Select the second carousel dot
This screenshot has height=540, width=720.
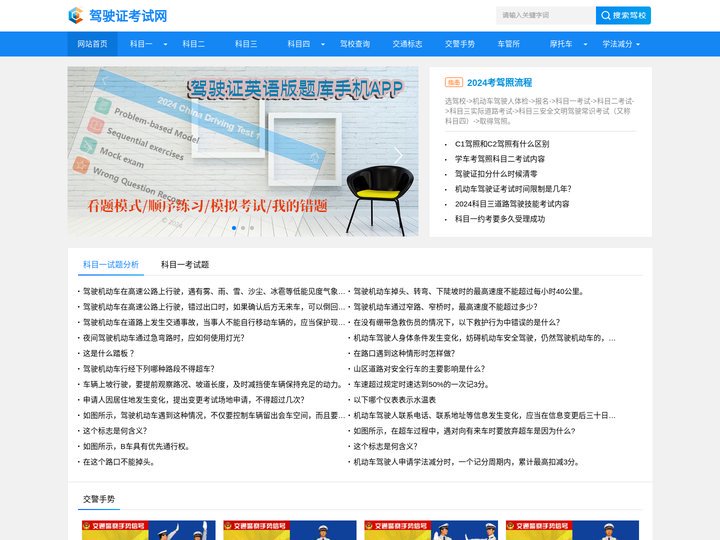[243, 228]
